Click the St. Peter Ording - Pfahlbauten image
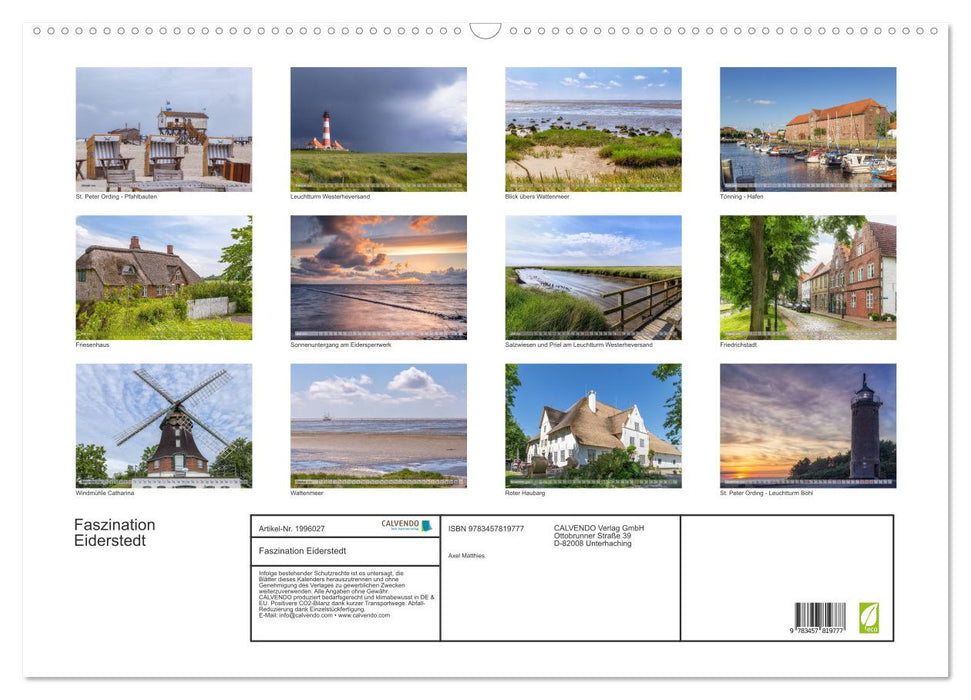The width and height of the screenshot is (971, 700). (163, 128)
